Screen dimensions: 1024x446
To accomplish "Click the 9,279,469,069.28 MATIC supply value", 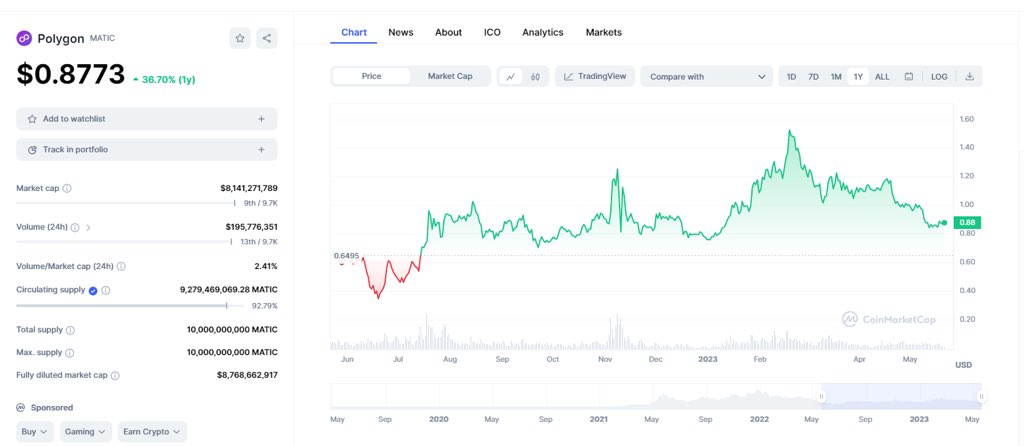I will (x=229, y=289).
